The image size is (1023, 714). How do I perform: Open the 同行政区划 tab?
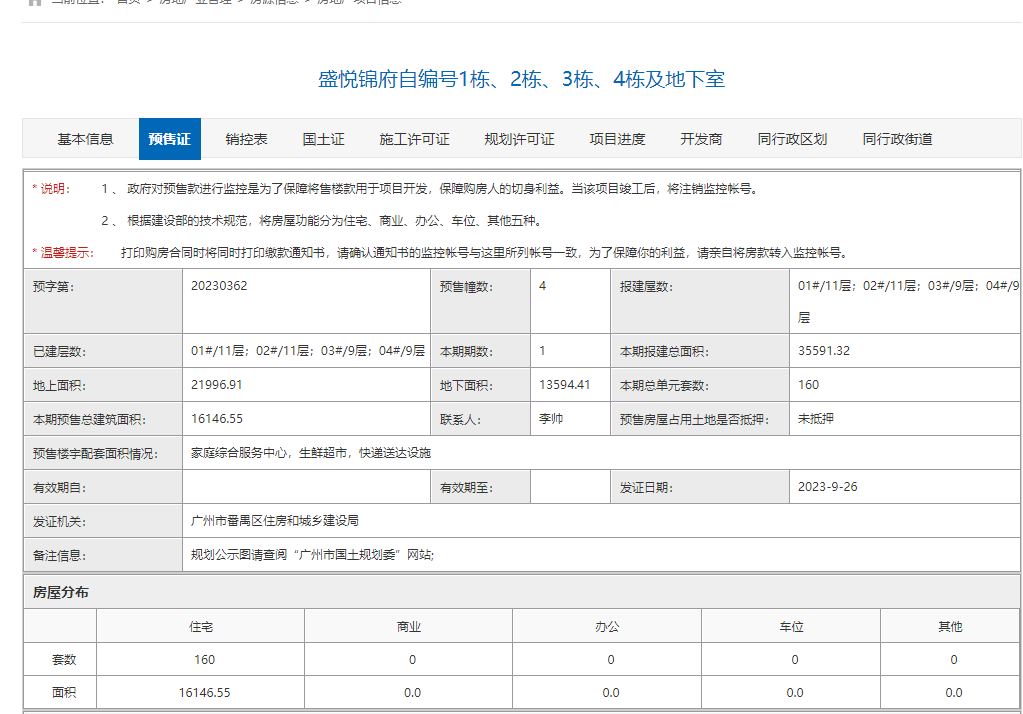click(792, 139)
